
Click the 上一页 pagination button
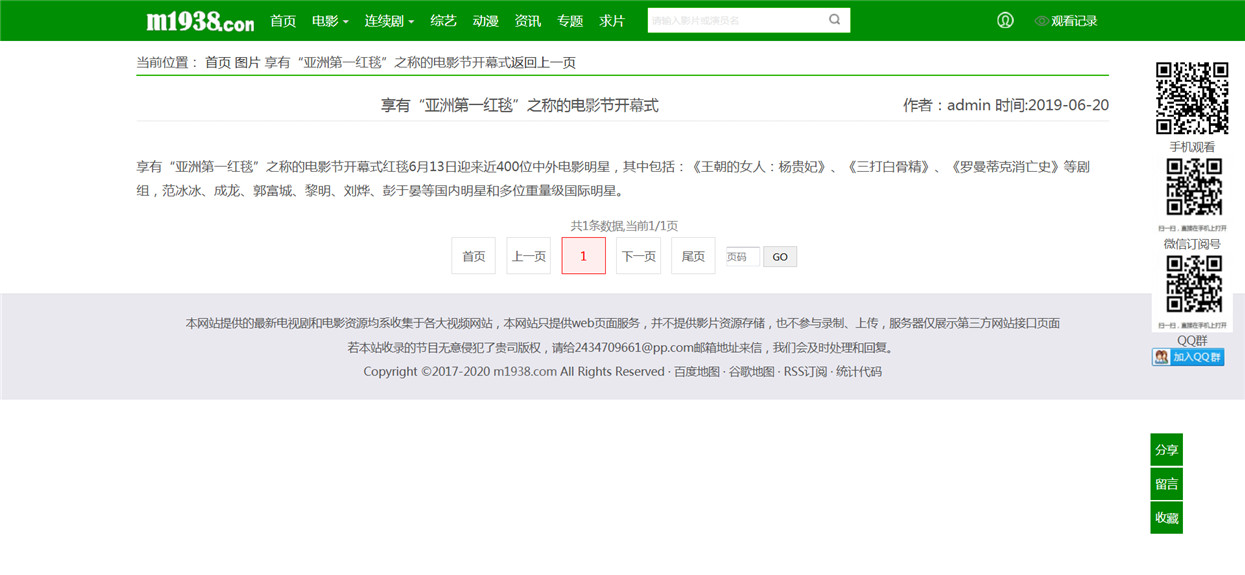[529, 256]
